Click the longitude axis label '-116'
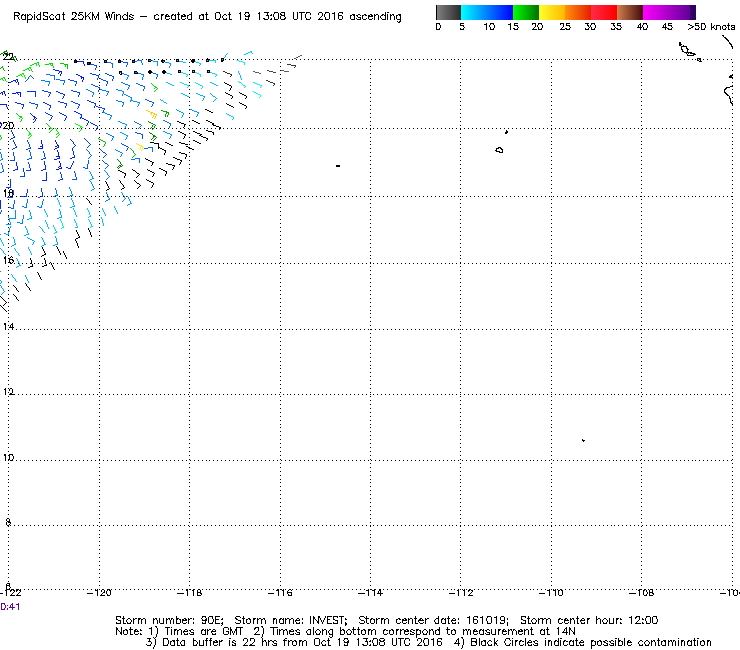Viewport: 740px width, 650px height. [280, 593]
